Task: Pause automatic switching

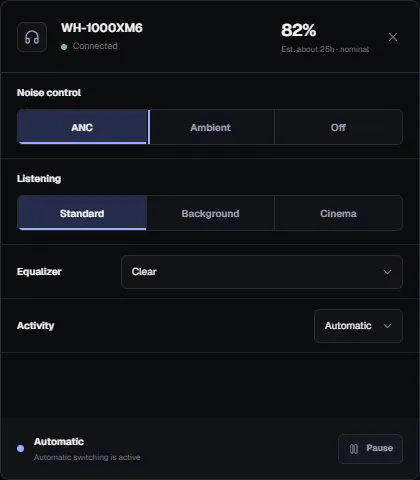Action: click(370, 449)
